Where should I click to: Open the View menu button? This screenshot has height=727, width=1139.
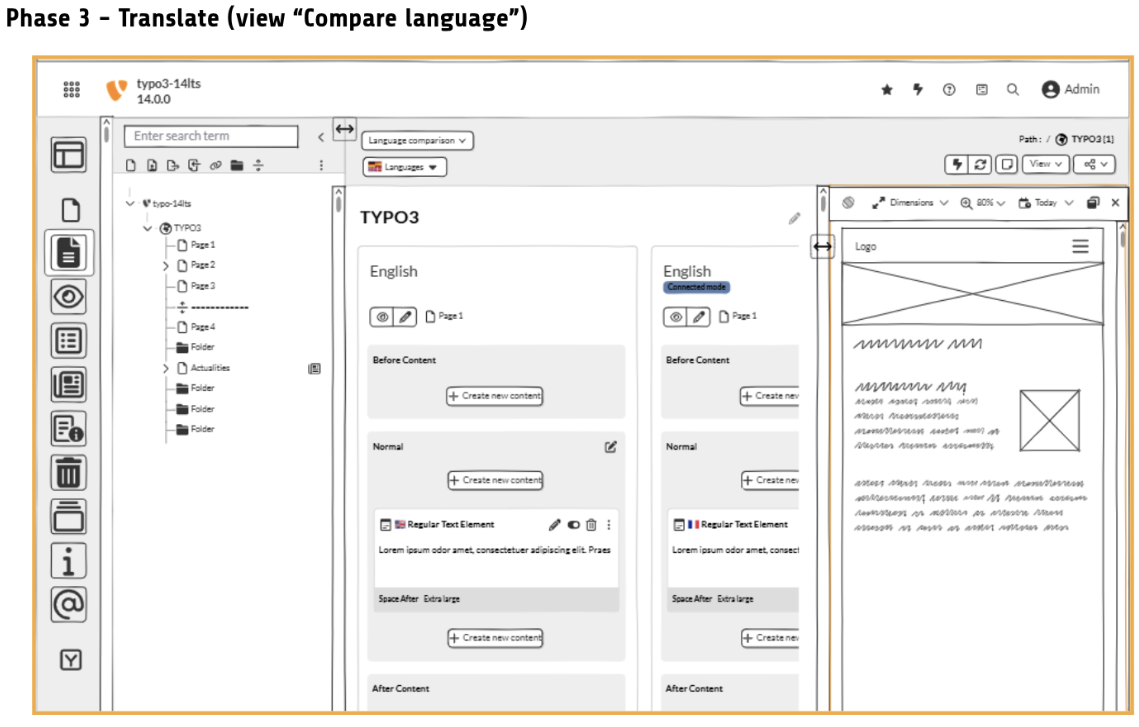click(x=1045, y=164)
